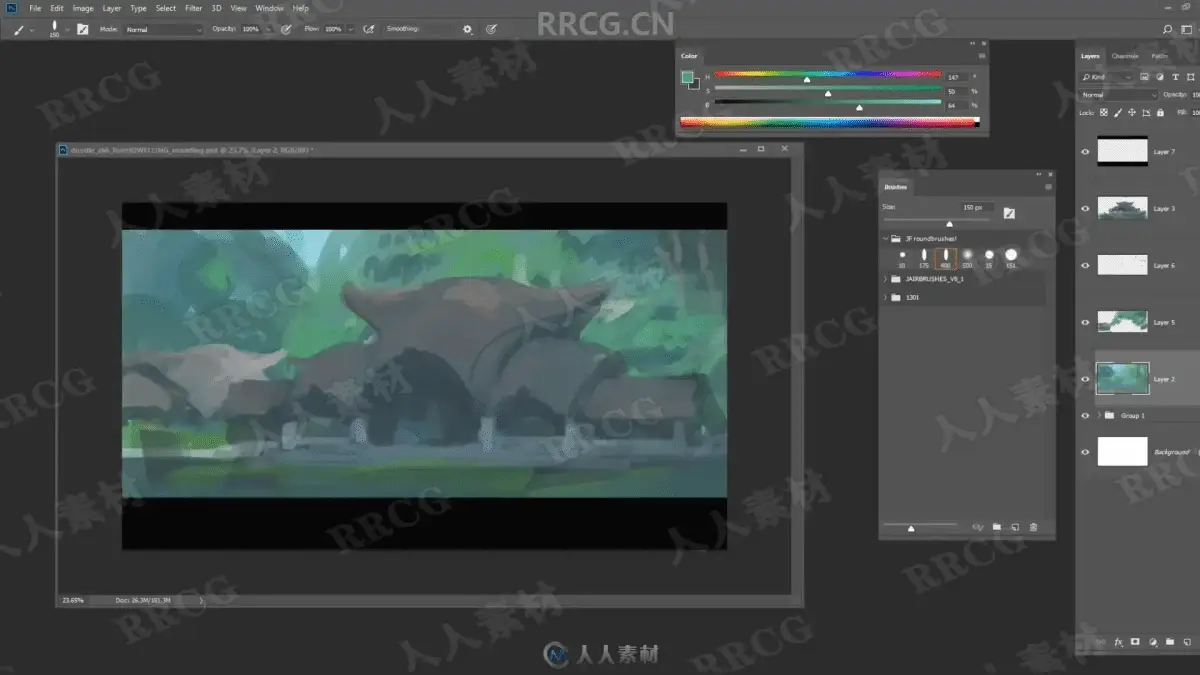
Task: Hide Layer 7 with eye icon
Action: [x=1086, y=151]
